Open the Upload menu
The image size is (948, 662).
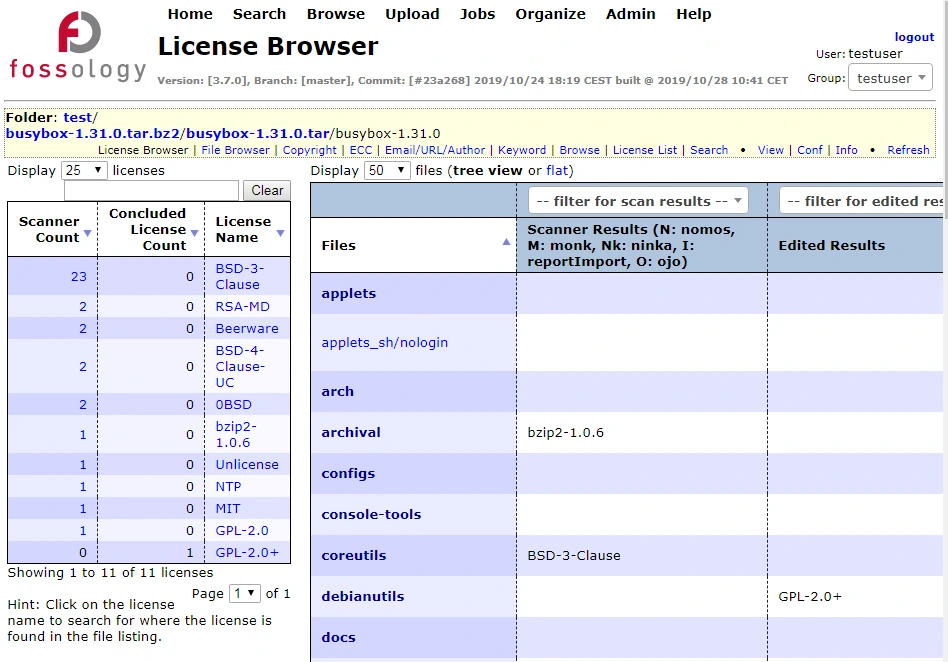[412, 14]
